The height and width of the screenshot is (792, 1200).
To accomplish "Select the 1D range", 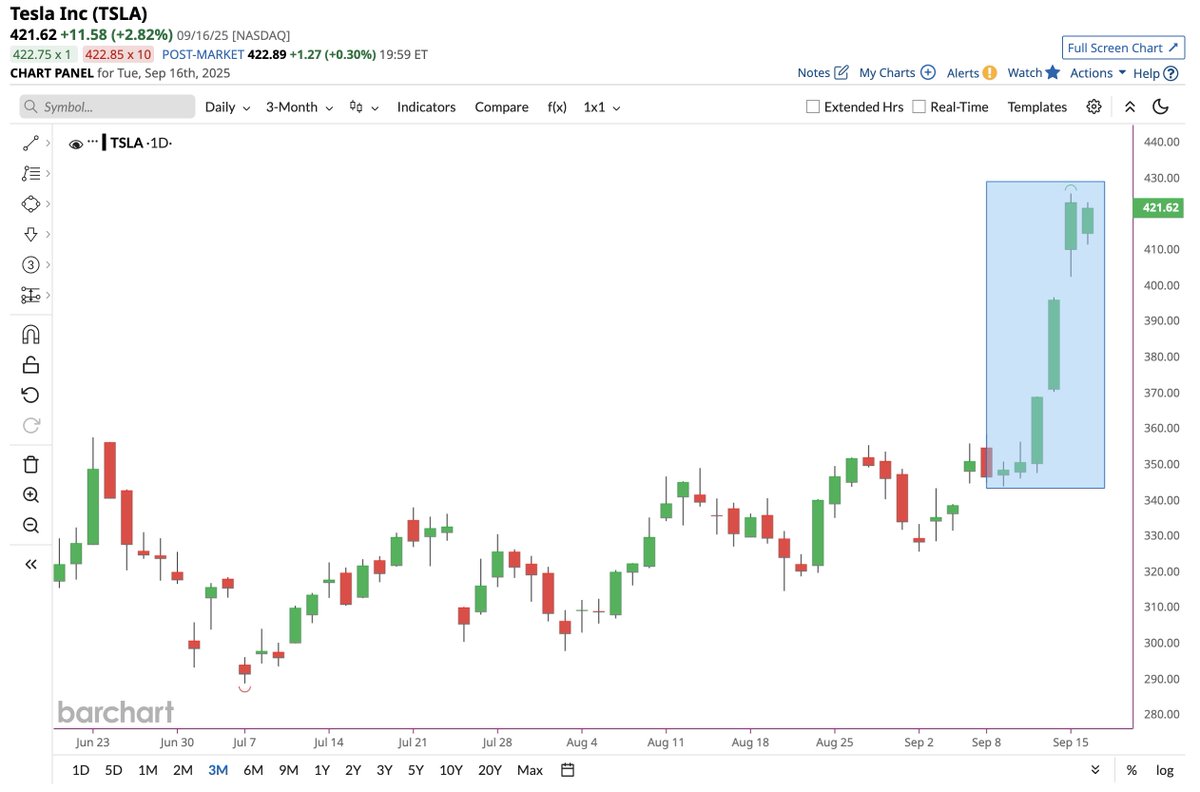I will (x=81, y=770).
